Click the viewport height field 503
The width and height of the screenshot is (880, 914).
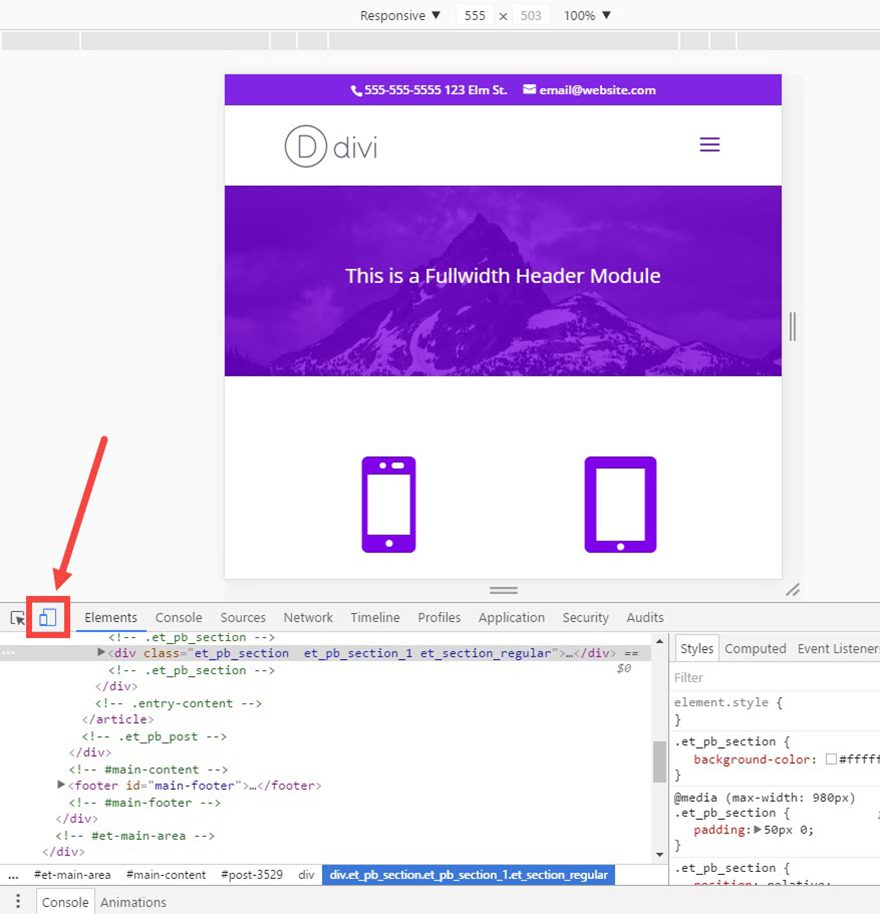[531, 16]
